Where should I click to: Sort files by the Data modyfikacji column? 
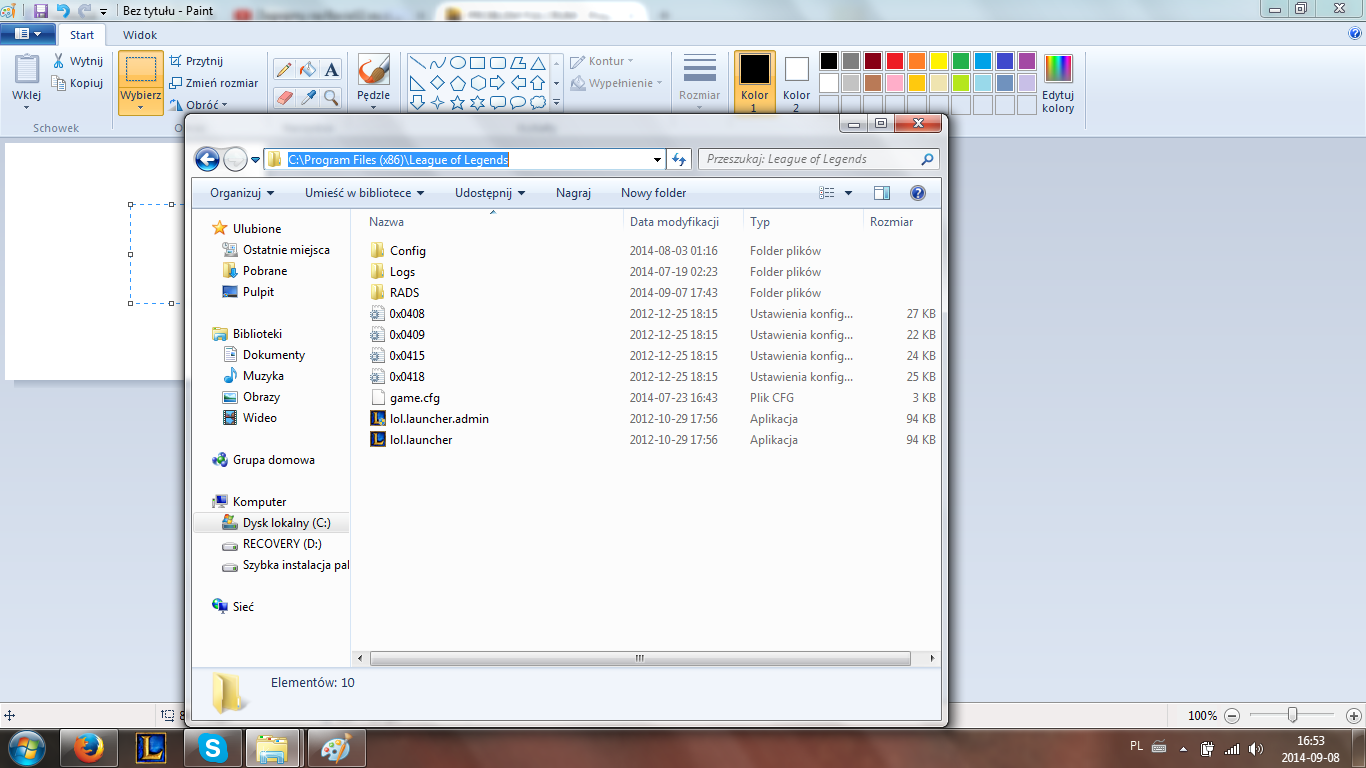pos(674,222)
